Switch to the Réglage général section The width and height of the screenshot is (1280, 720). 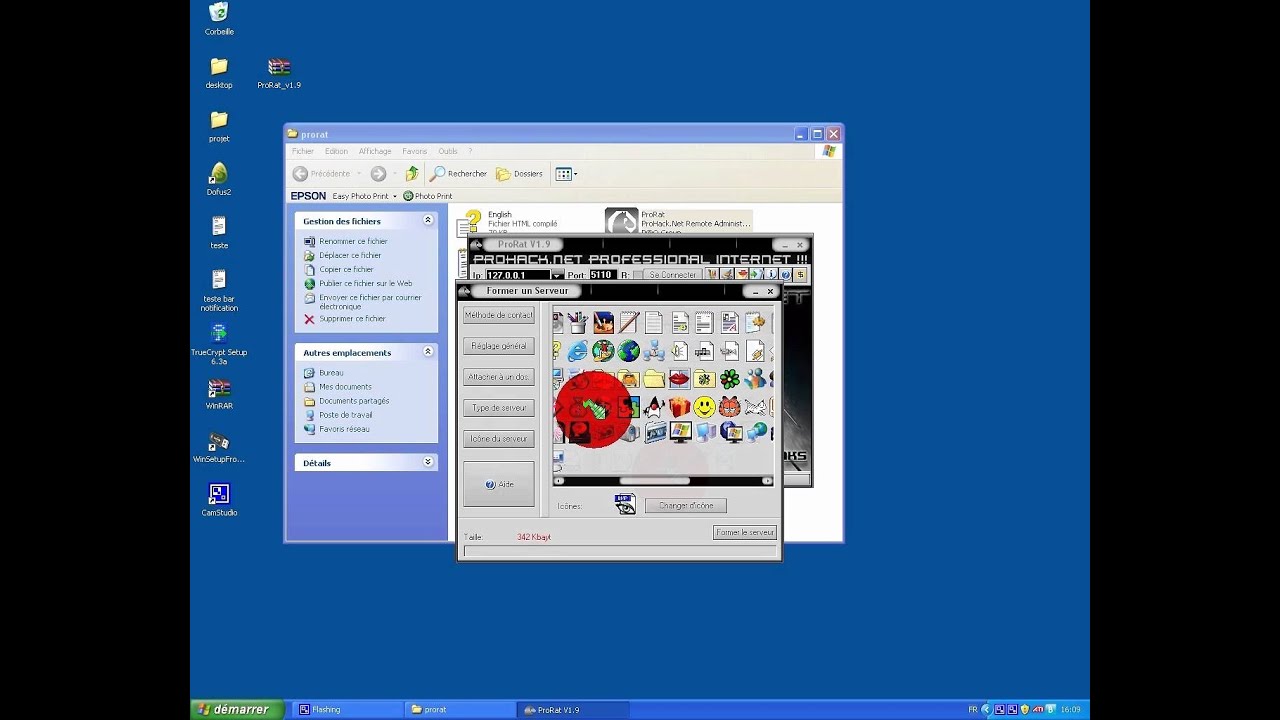498,346
